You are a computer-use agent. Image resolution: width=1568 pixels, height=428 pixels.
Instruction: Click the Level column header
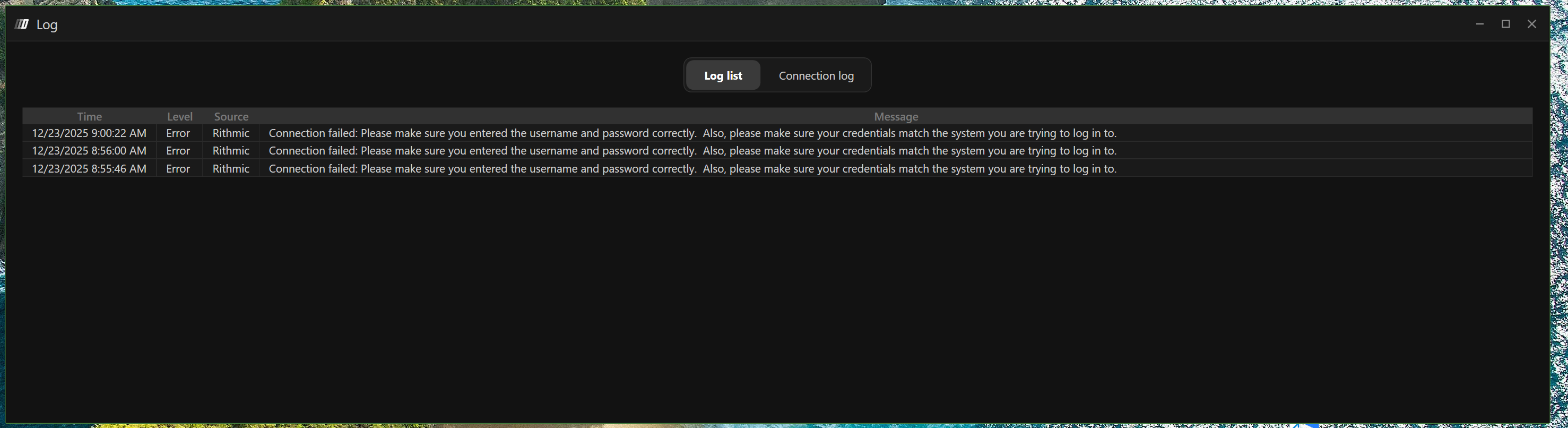179,116
